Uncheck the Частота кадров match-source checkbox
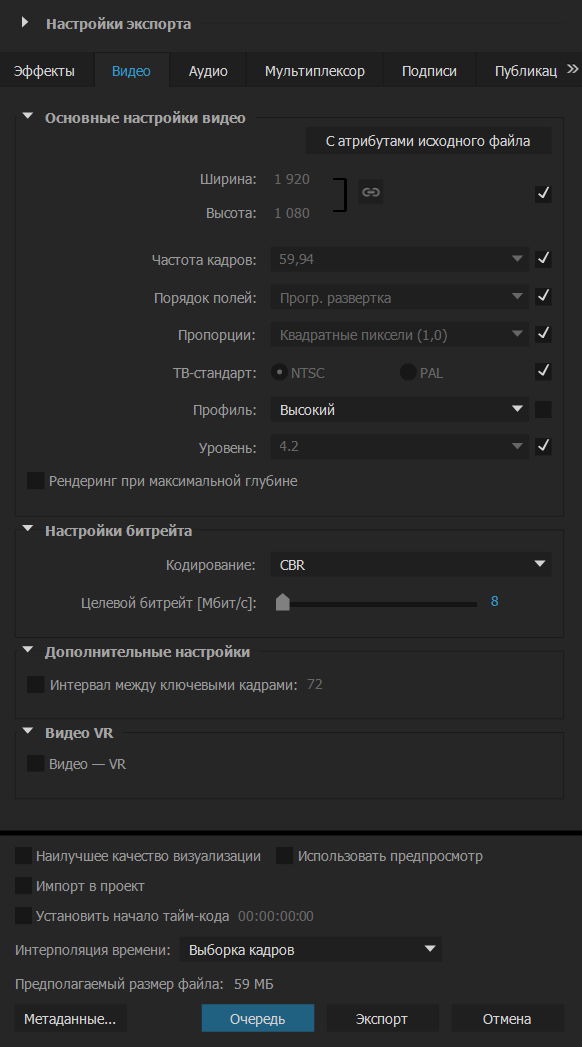The height and width of the screenshot is (1047, 582). [x=543, y=259]
